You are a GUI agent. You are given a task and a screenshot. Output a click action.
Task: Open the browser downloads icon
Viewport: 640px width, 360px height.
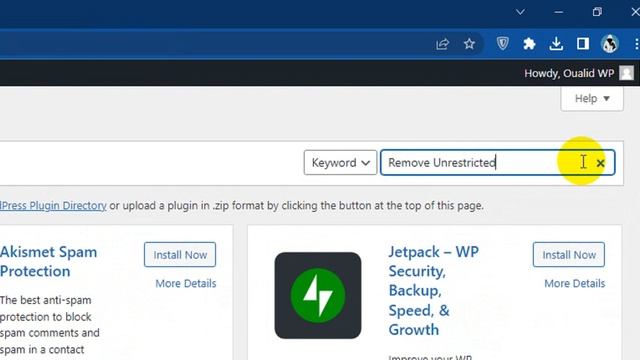(x=556, y=44)
